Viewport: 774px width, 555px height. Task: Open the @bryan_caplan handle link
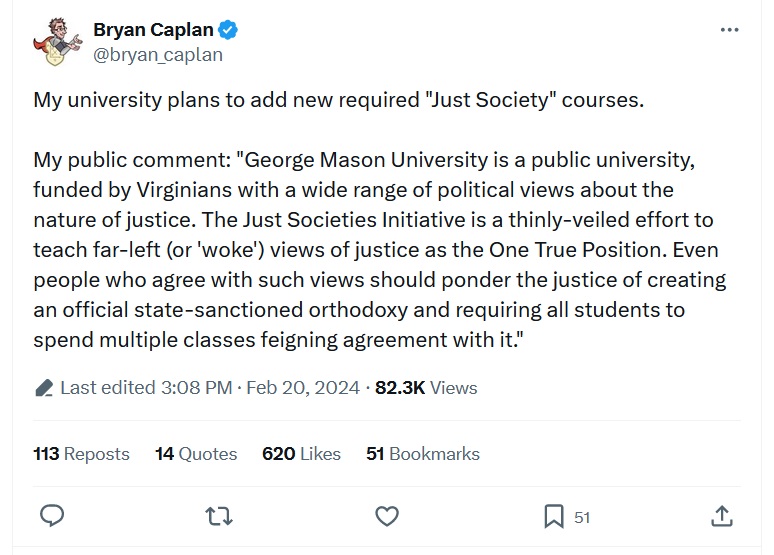coord(157,55)
